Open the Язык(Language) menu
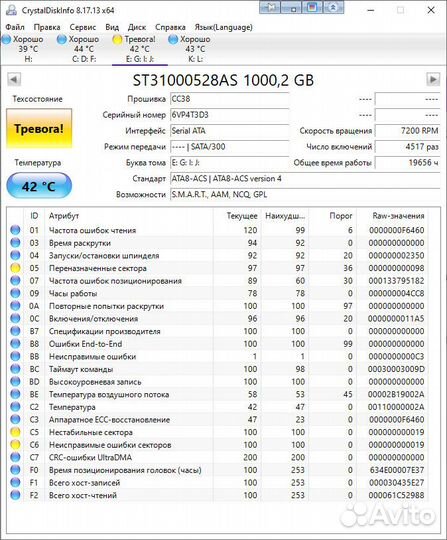447x540 pixels. (x=224, y=27)
